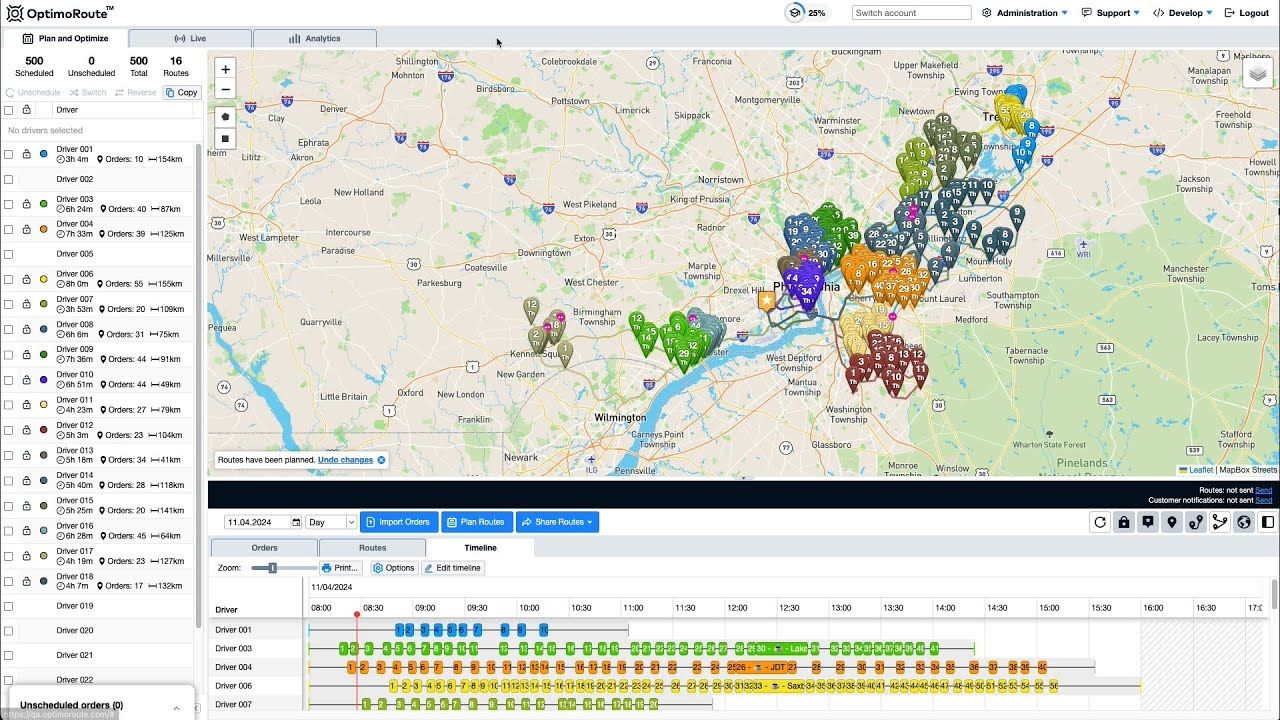Click the Plan Routes button
This screenshot has height=720, width=1280.
[476, 521]
